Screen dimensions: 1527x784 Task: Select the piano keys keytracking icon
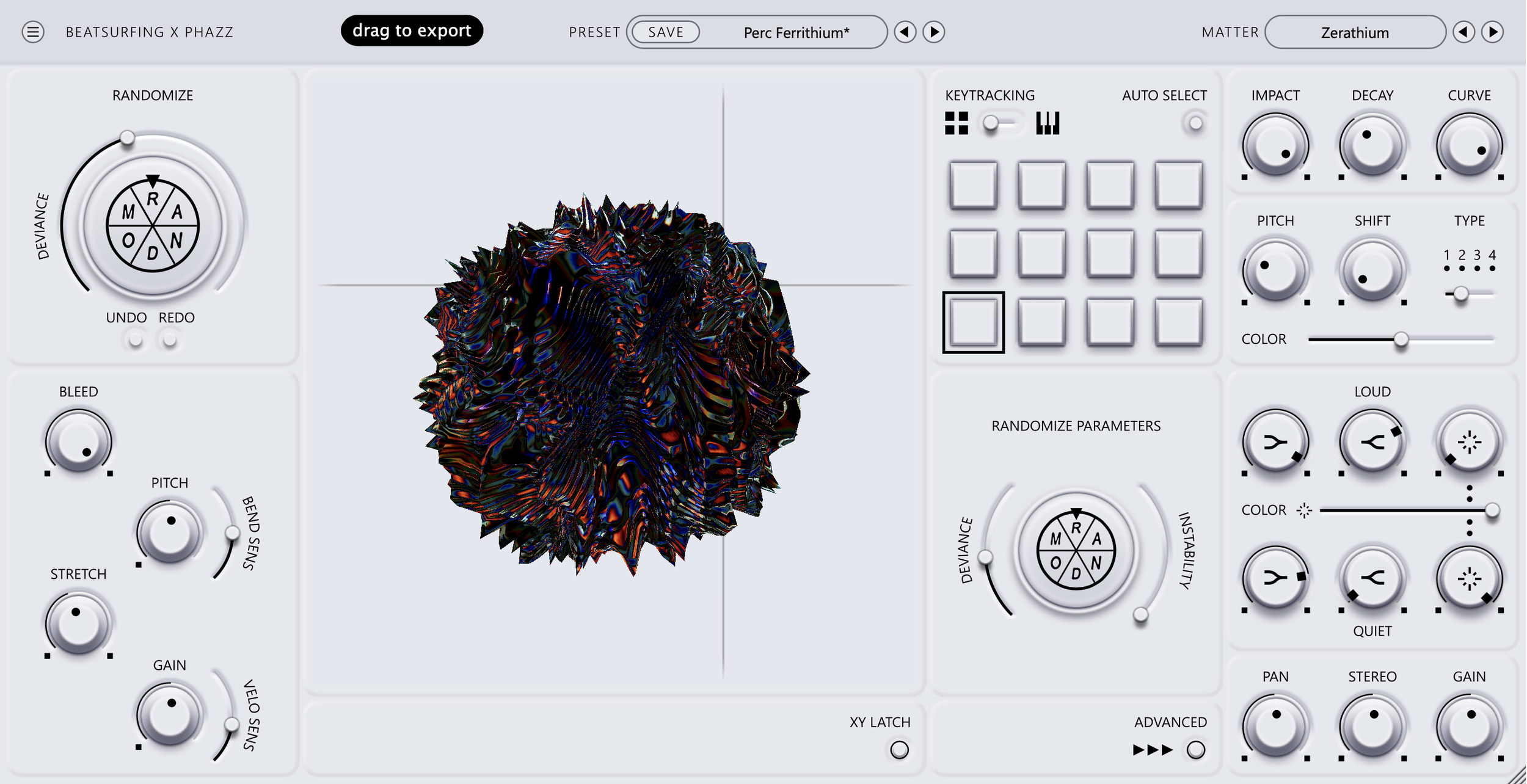[x=1047, y=123]
